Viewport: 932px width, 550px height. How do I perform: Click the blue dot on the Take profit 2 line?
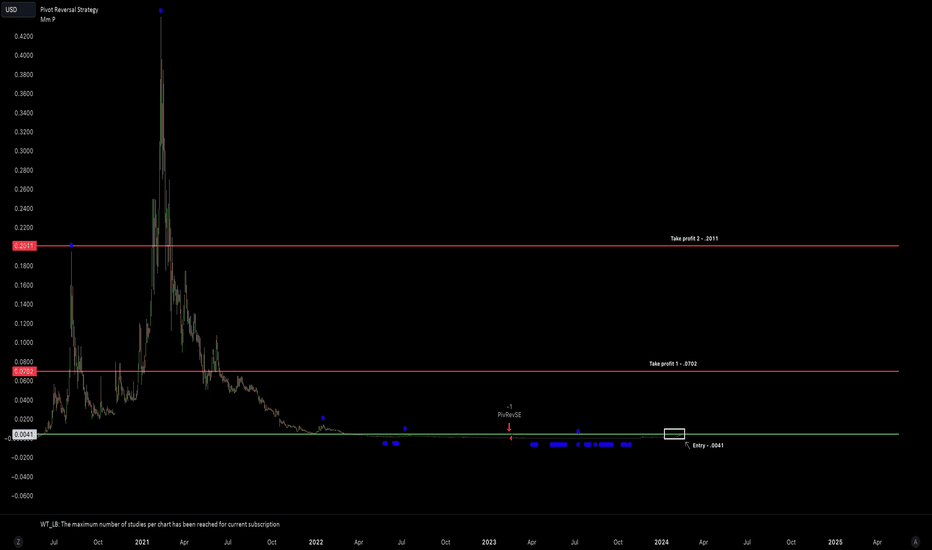(x=71, y=246)
